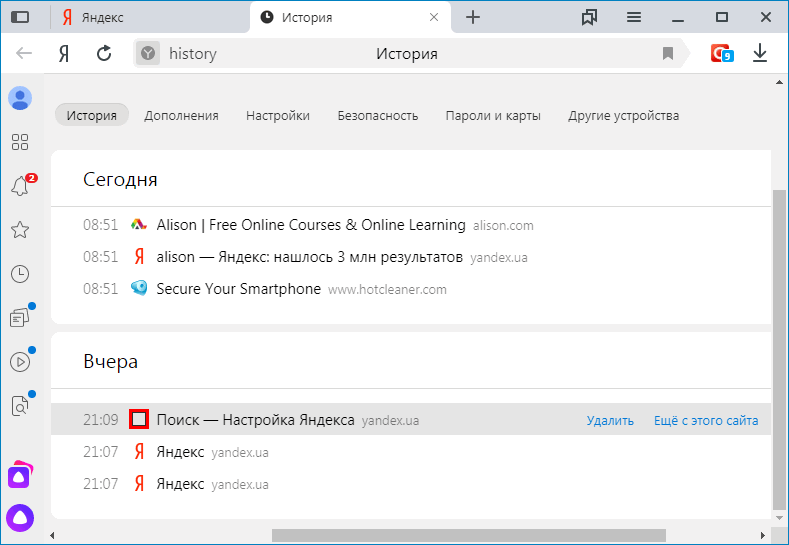The width and height of the screenshot is (789, 545).
Task: Open Alison Free Online Courses history entry
Action: [x=310, y=224]
